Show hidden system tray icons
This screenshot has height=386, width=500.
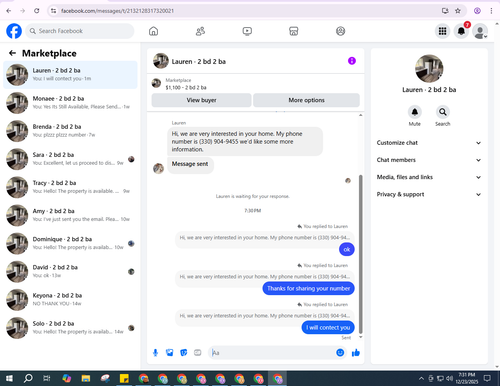pyautogui.click(x=421, y=378)
